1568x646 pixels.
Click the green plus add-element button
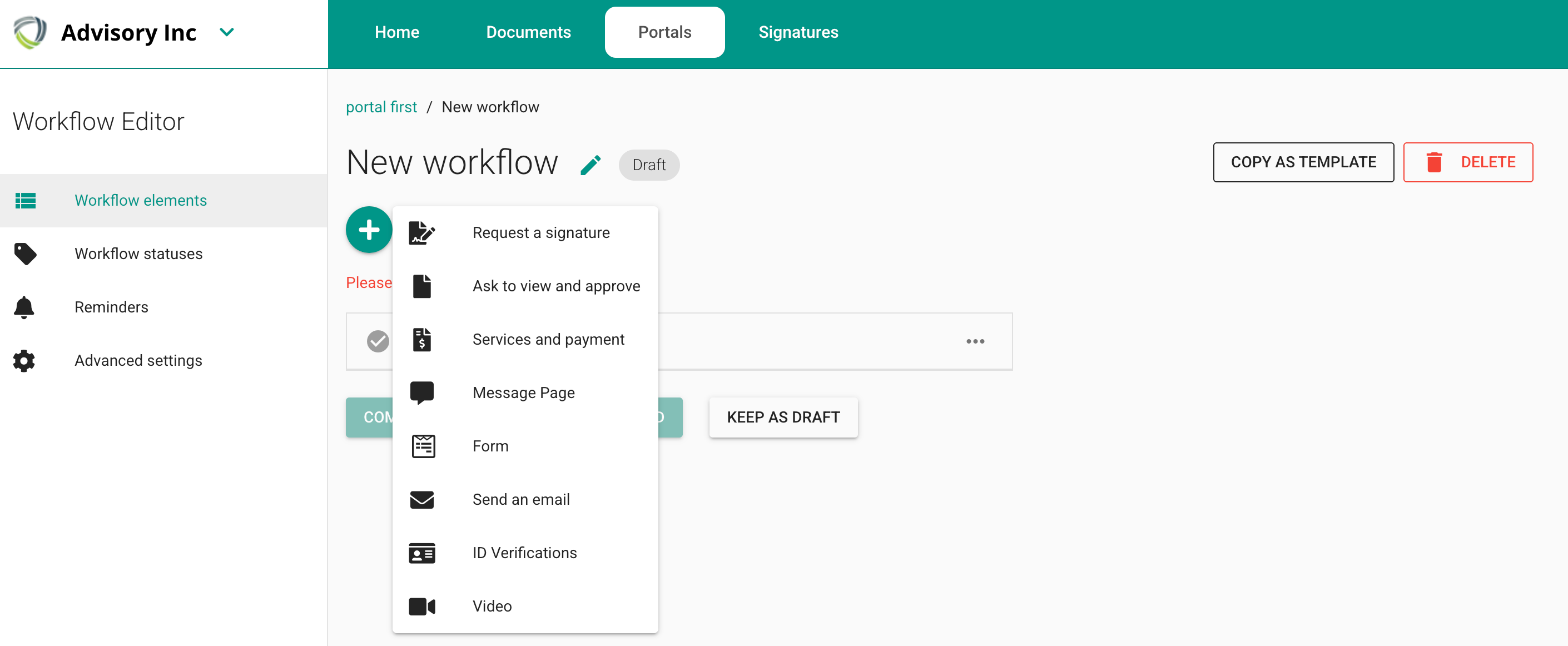(x=369, y=230)
